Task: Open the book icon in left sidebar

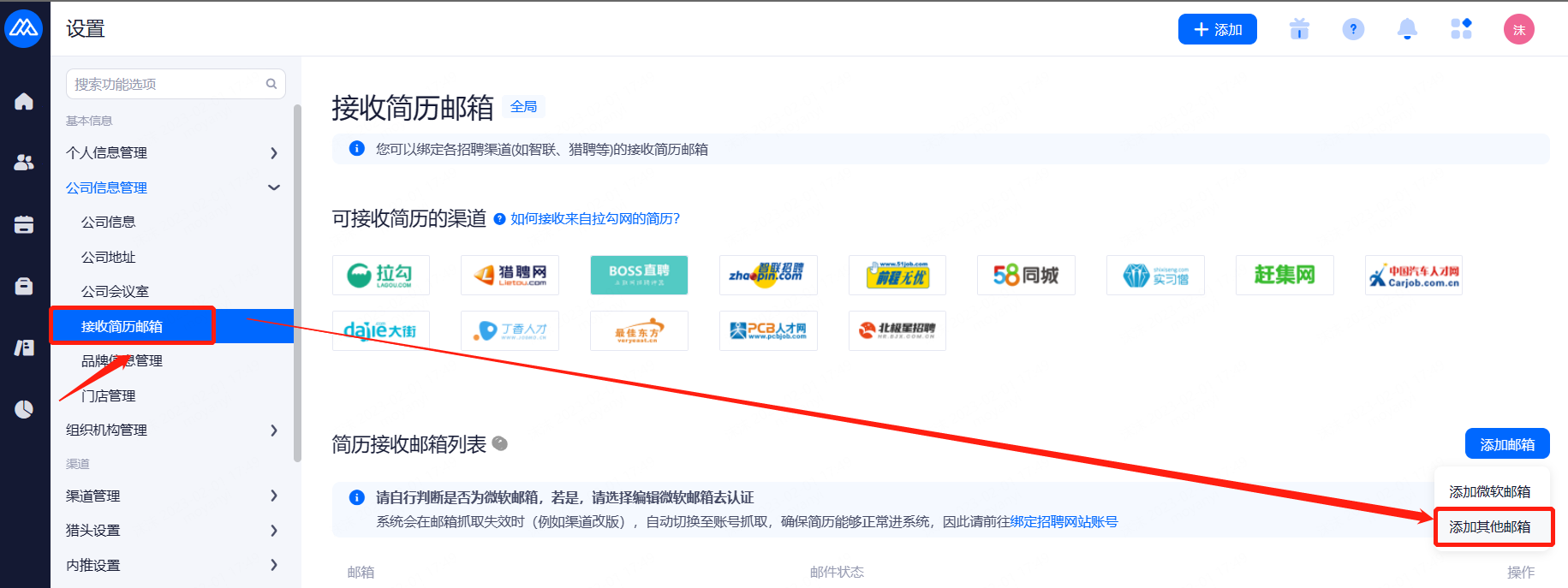Action: (x=24, y=347)
